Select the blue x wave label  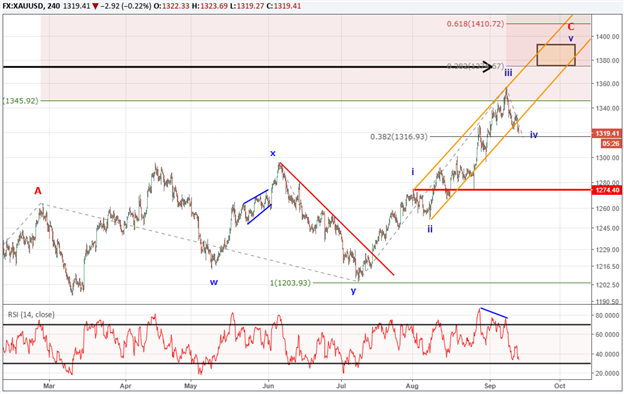click(273, 153)
